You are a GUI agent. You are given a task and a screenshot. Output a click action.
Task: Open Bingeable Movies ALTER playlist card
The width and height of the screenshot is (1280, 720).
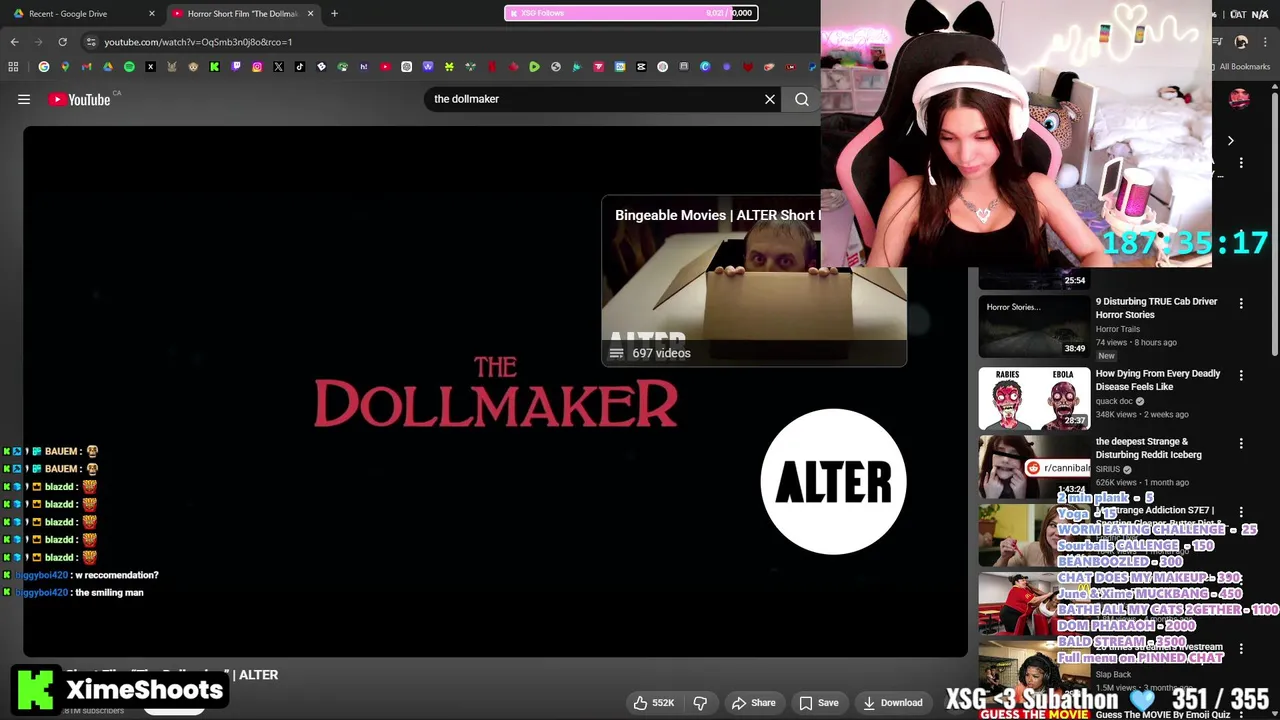pos(754,281)
